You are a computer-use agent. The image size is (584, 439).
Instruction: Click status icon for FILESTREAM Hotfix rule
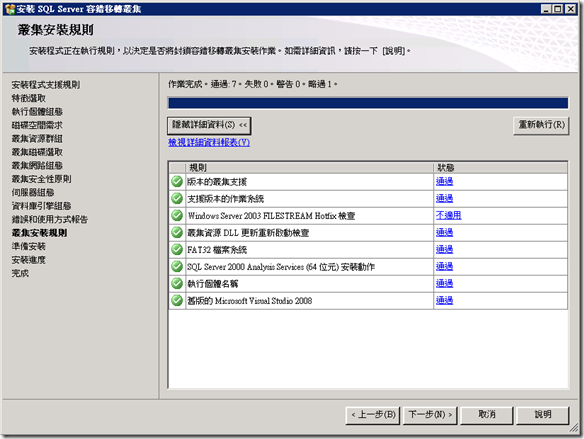point(177,216)
